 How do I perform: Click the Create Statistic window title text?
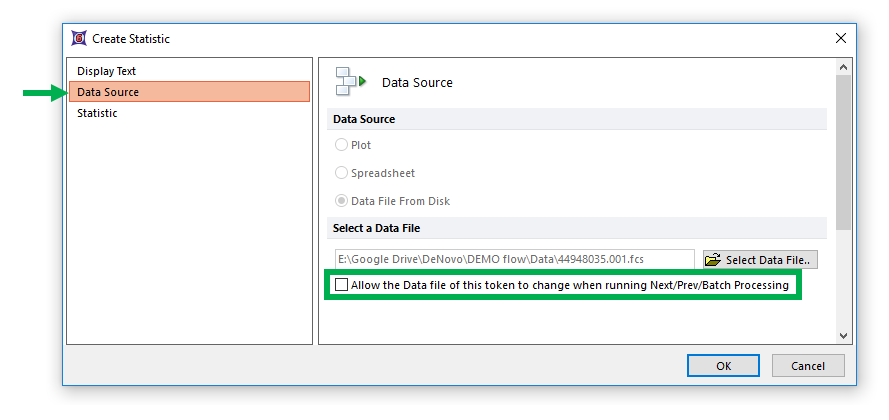pyautogui.click(x=131, y=39)
